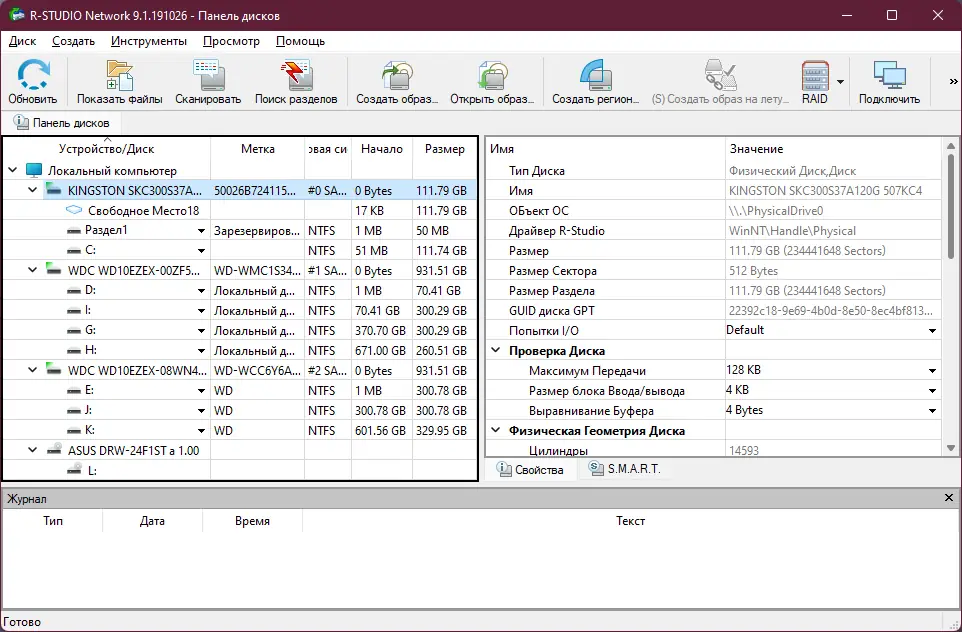962x632 pixels.
Task: Open dropdown arrow for partition I:
Action: [x=201, y=311]
